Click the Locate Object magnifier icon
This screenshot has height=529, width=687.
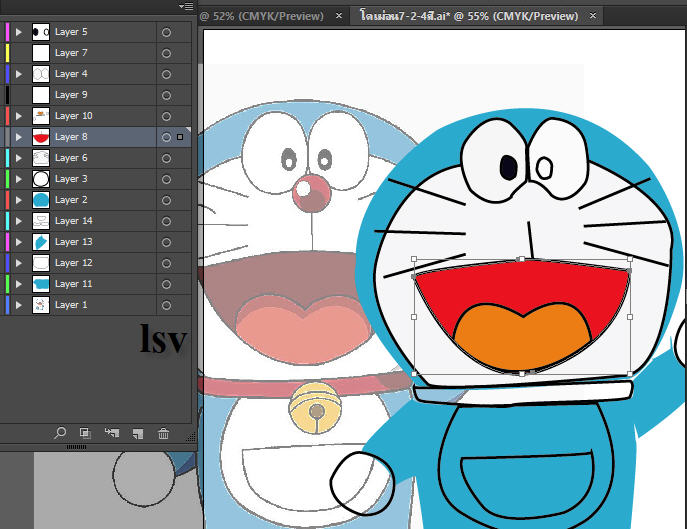click(x=61, y=433)
